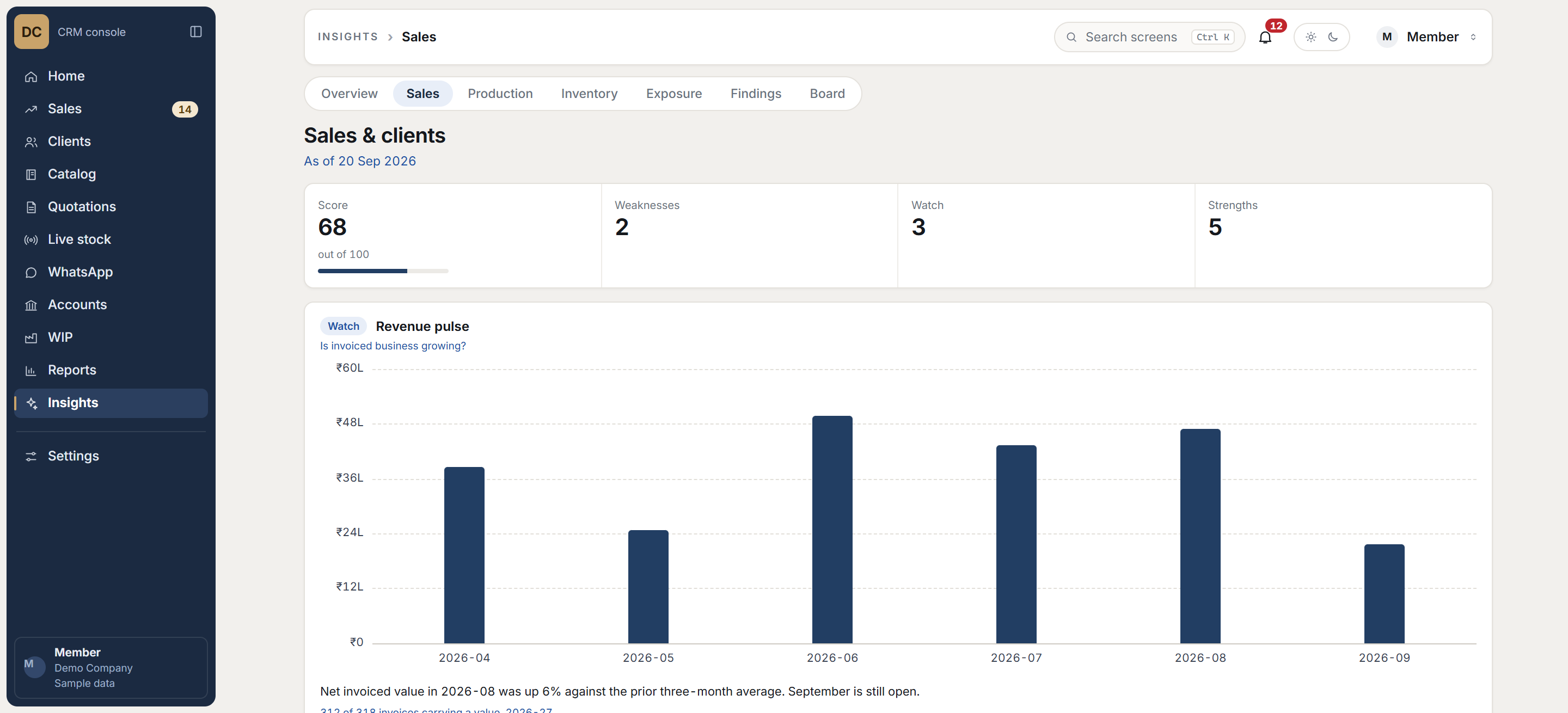Switch to light theme sun icon
The height and width of the screenshot is (713, 1568).
pyautogui.click(x=1310, y=37)
